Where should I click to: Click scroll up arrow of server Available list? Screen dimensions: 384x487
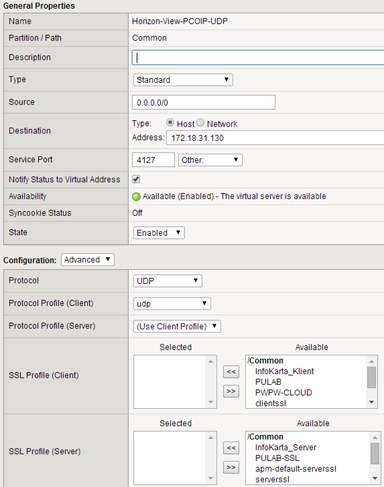[375, 437]
